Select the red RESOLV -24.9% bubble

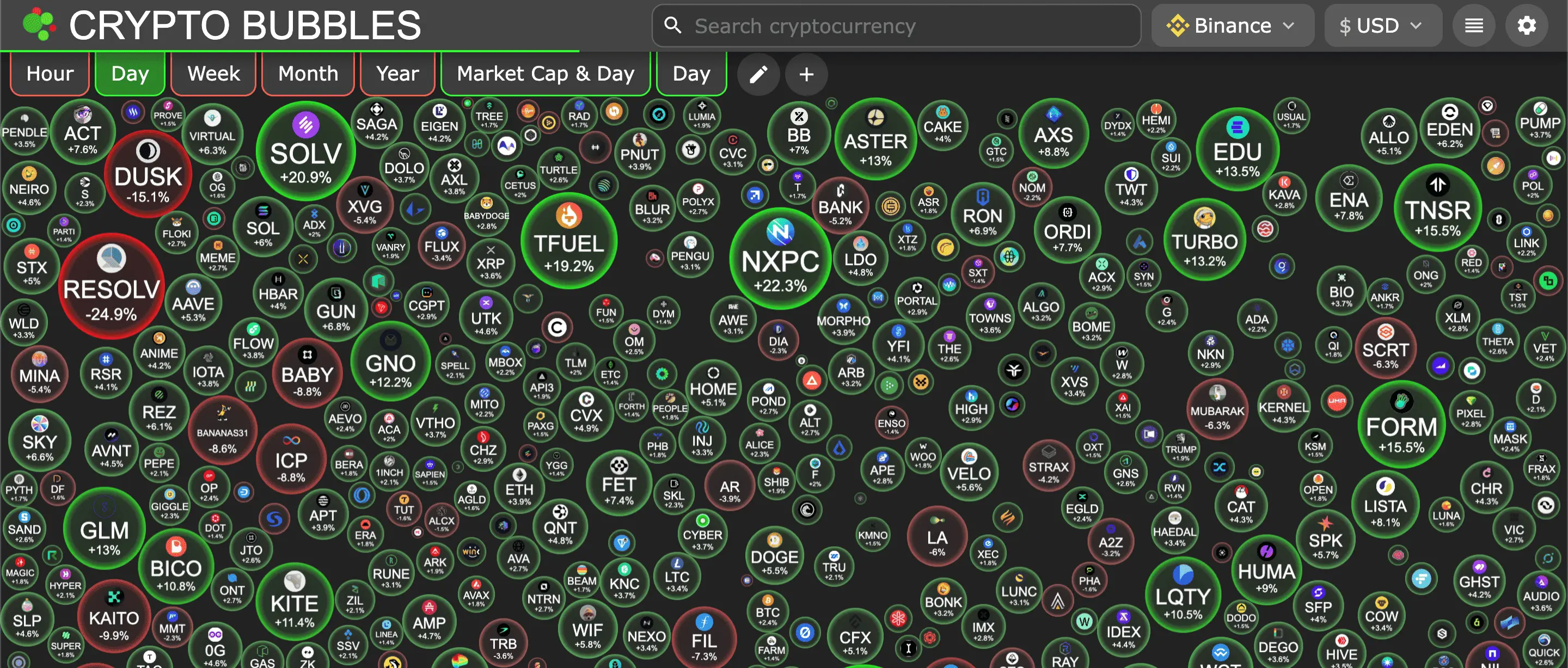(112, 287)
